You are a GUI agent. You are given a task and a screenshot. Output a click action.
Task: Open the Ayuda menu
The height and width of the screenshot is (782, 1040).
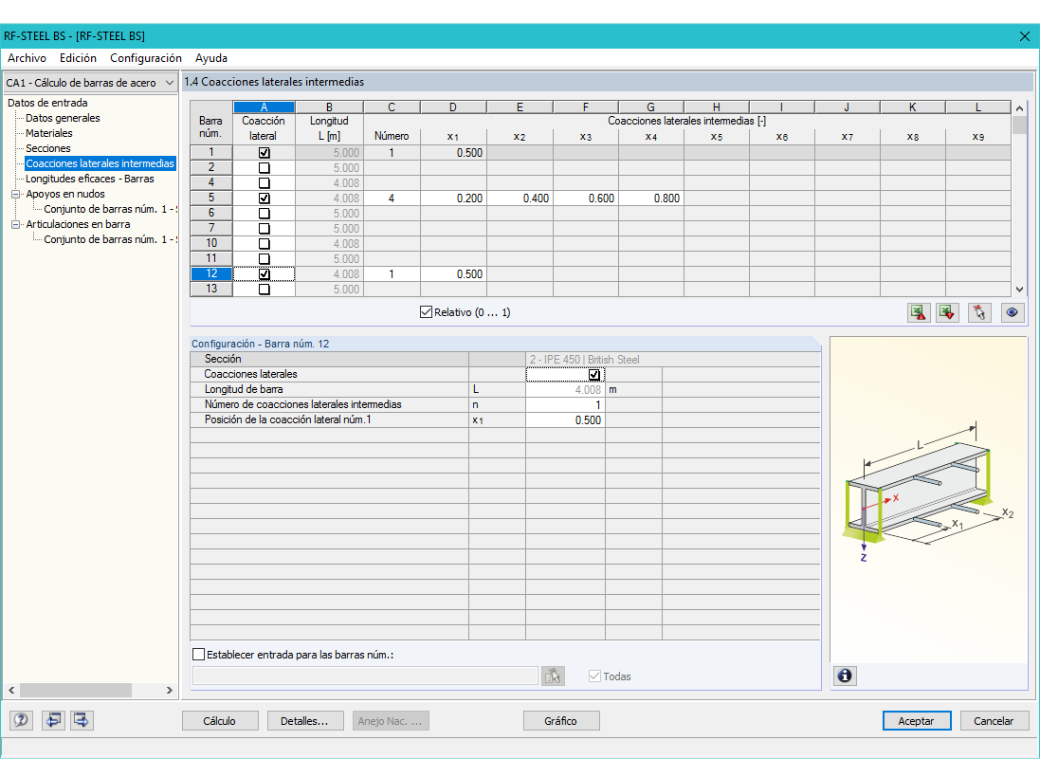[x=211, y=58]
